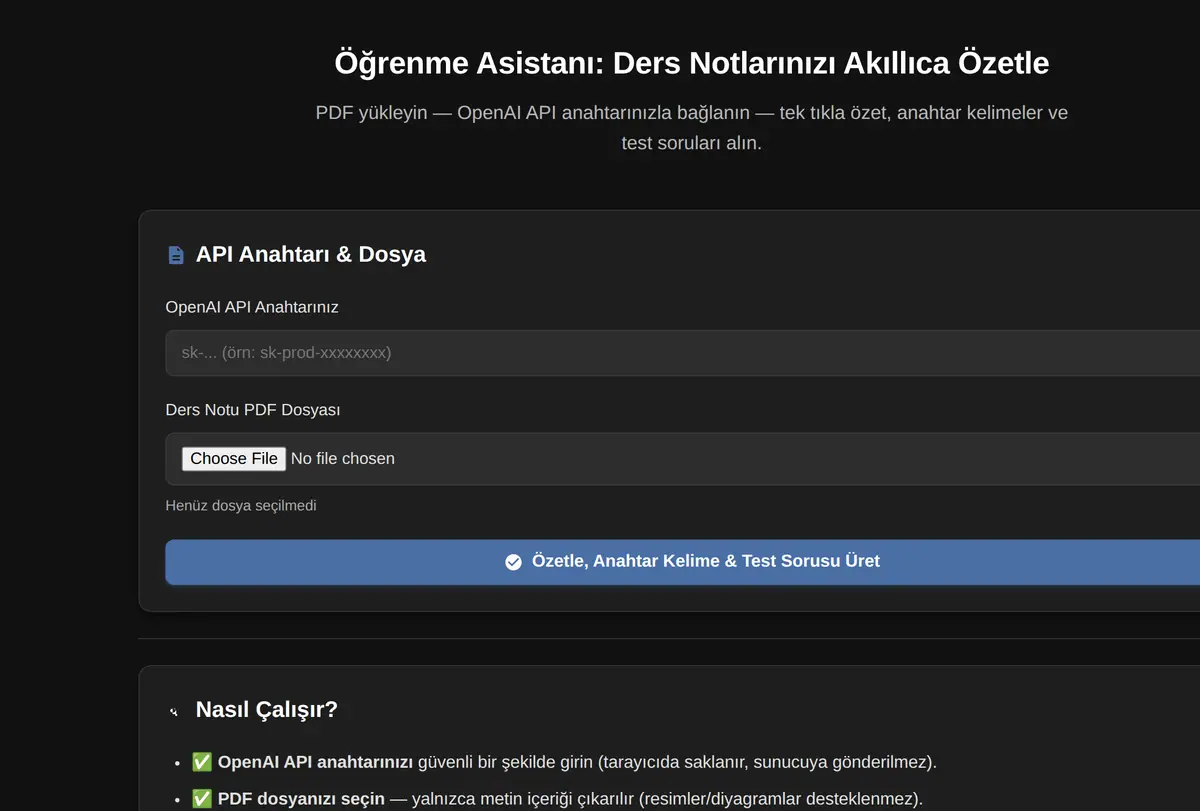Click the Özetle, Anahtar Kelime & Test Sorusu Üret button
The image size is (1200, 811).
tap(683, 562)
